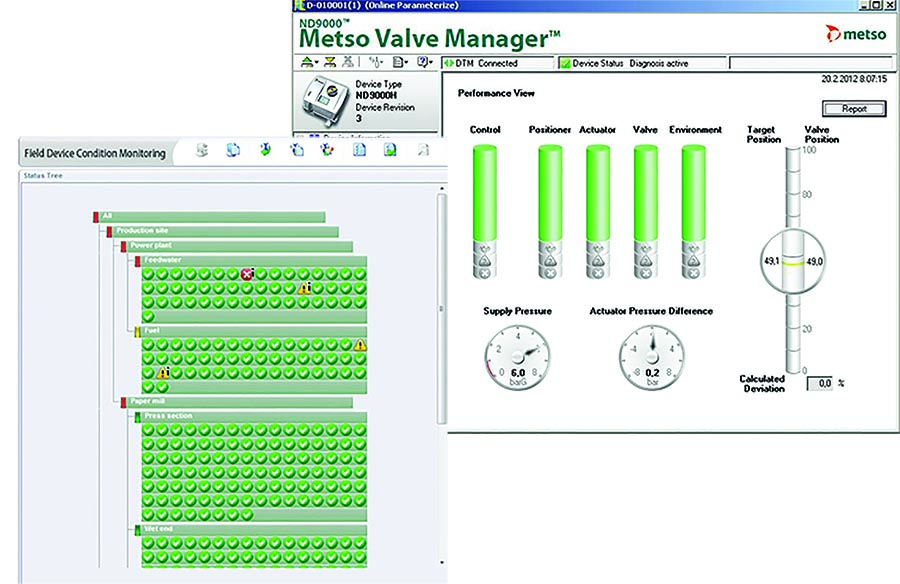This screenshot has height=584, width=900.
Task: Select the Power plant tree node
Action: tap(151, 246)
